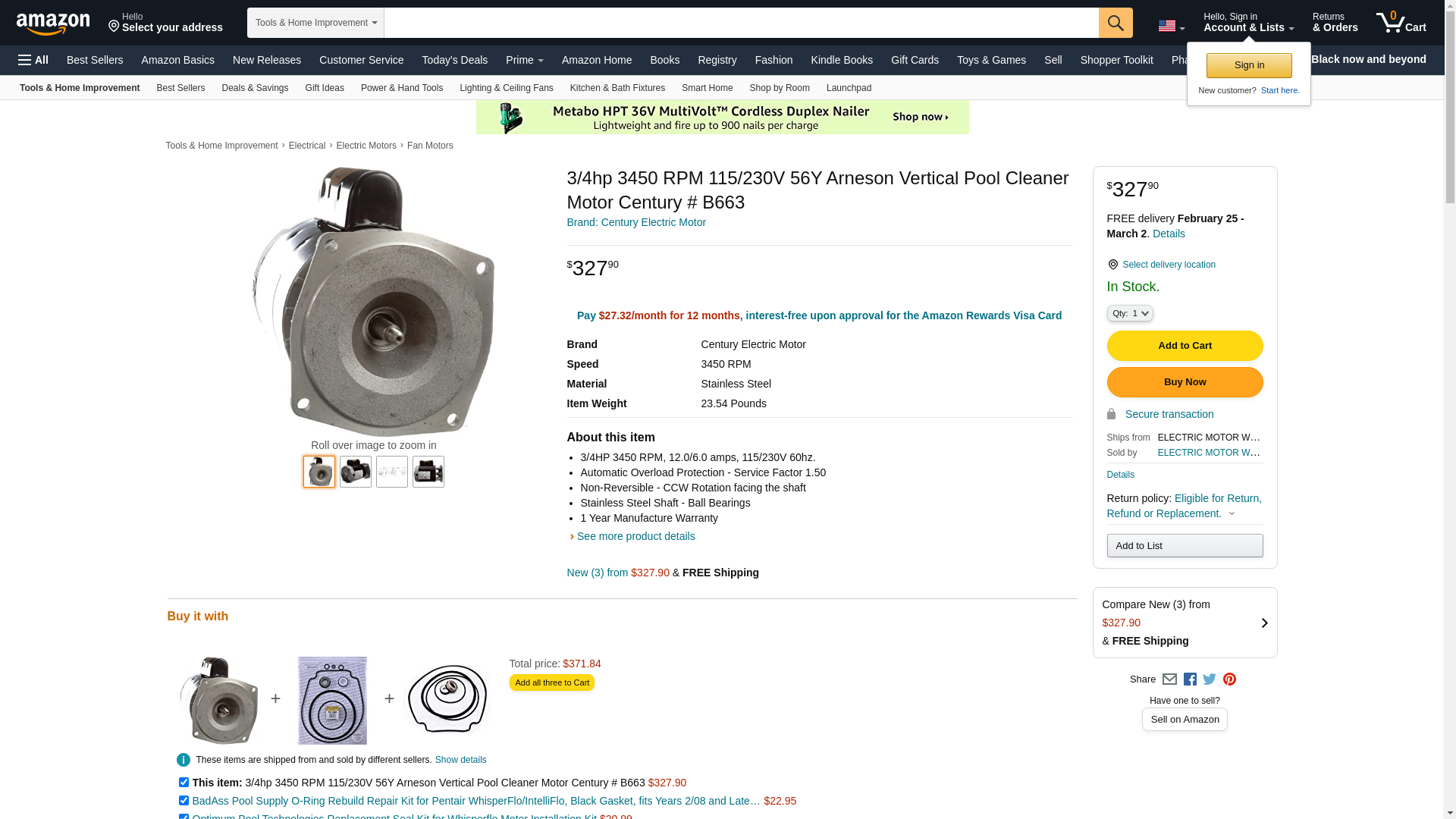The image size is (1456, 819).
Task: Open the shopping cart
Action: tap(1401, 23)
